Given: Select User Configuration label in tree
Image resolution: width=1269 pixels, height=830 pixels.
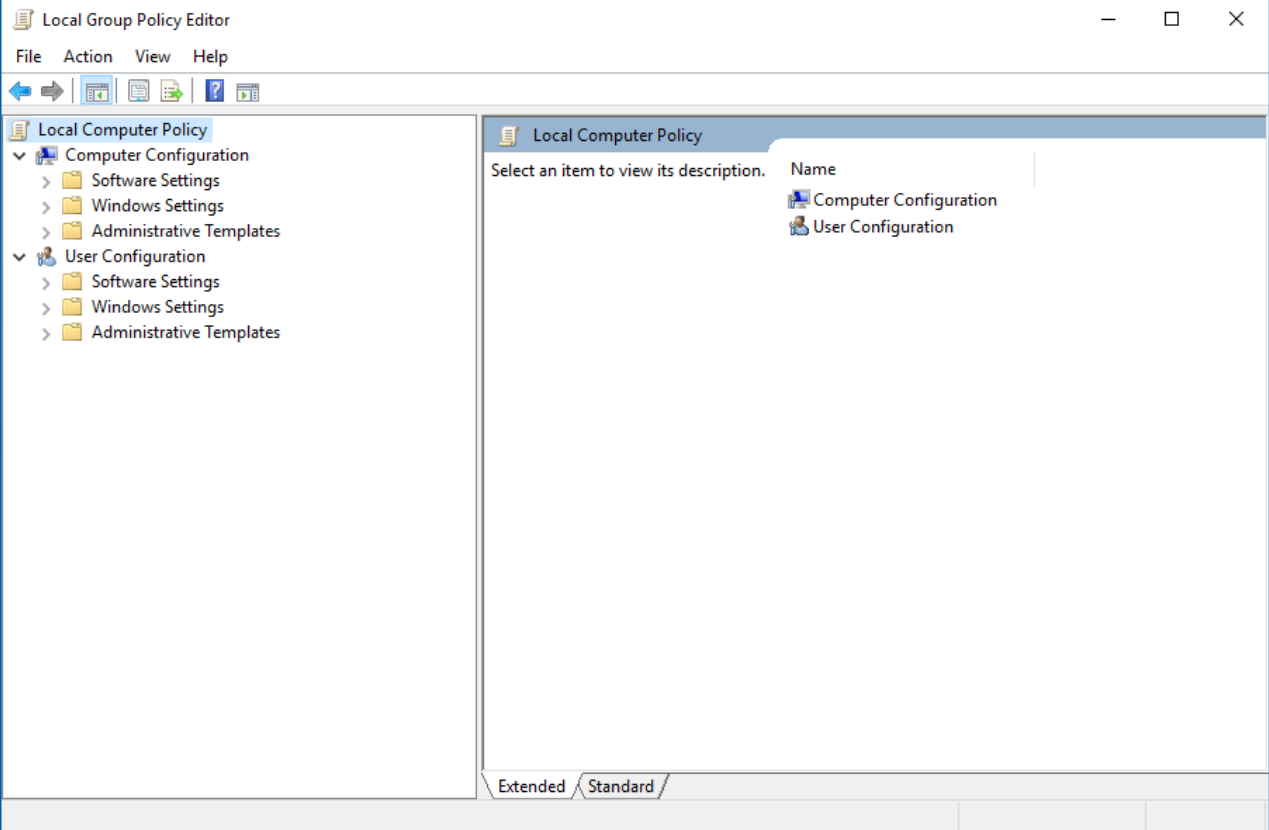Looking at the screenshot, I should click(x=135, y=256).
